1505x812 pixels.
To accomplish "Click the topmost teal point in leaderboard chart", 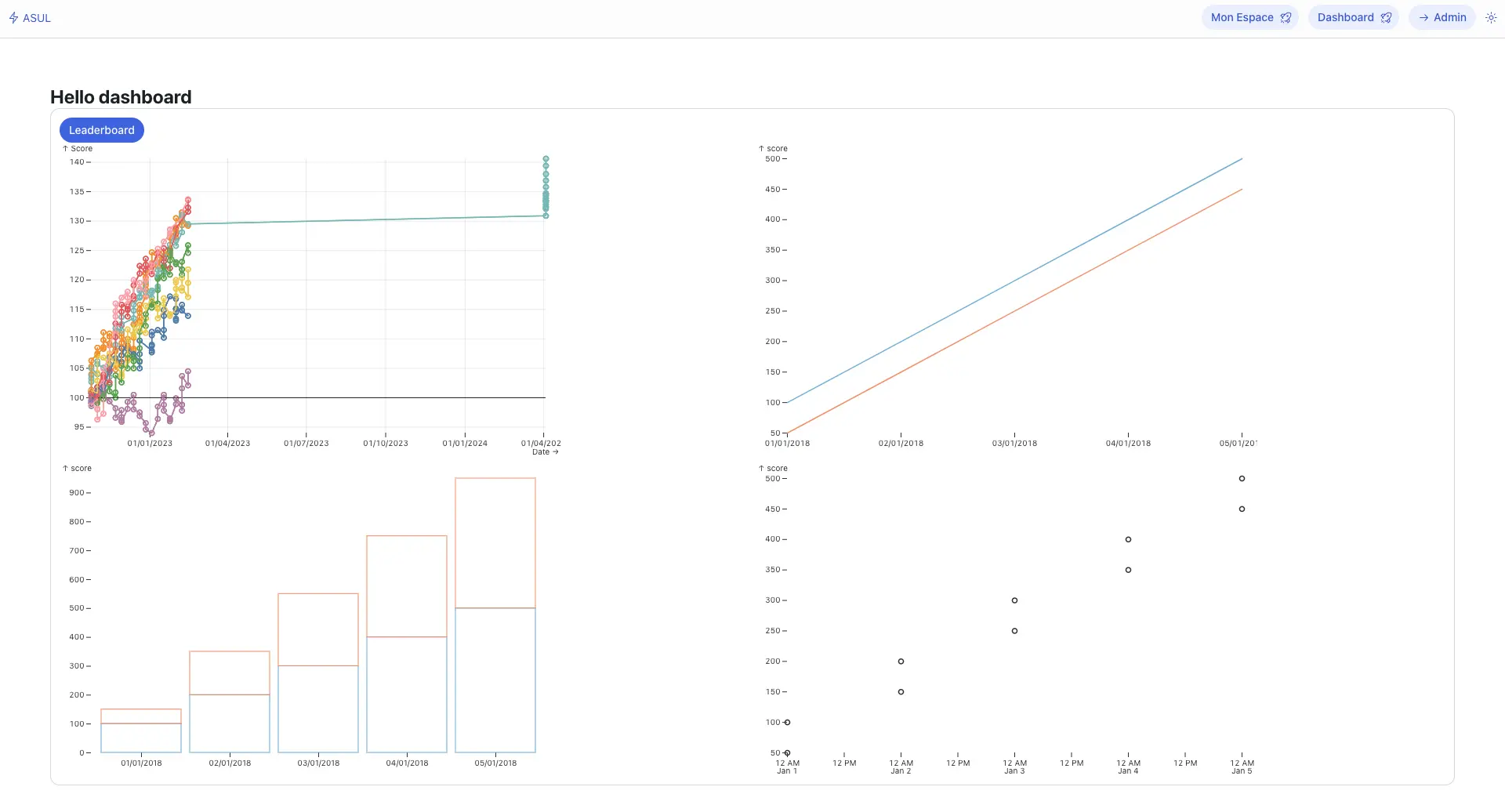I will tap(546, 159).
